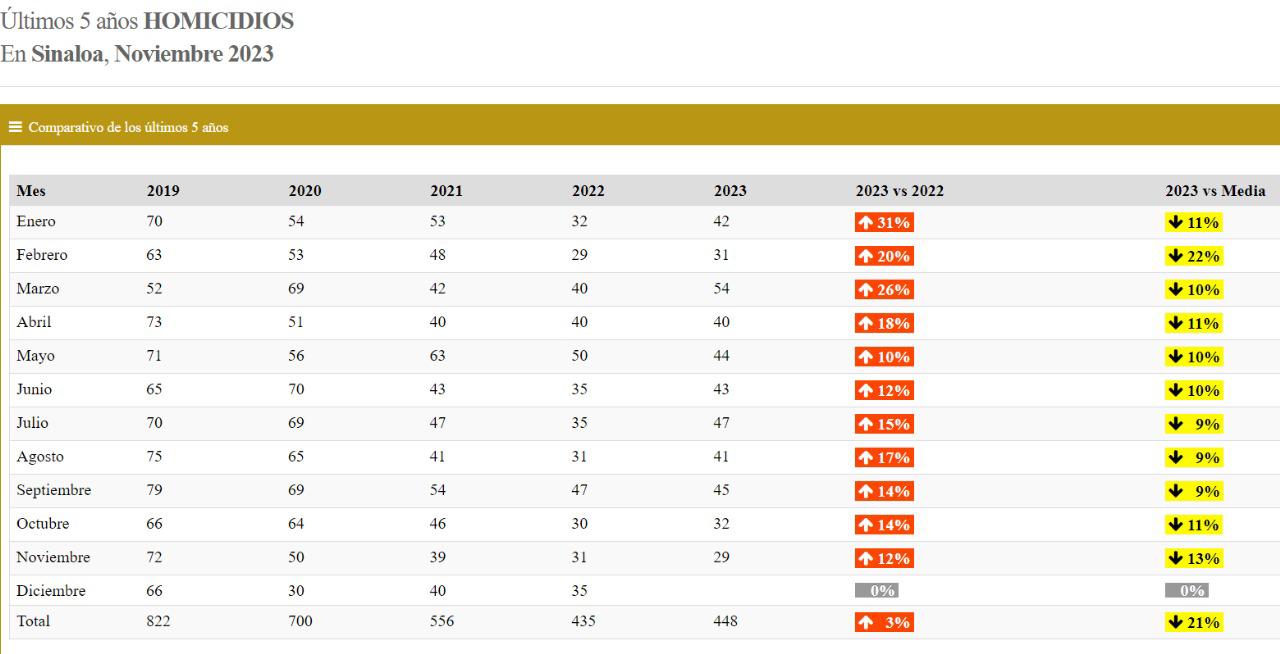Select the Septiembre row label
This screenshot has height=654, width=1280.
(x=54, y=490)
